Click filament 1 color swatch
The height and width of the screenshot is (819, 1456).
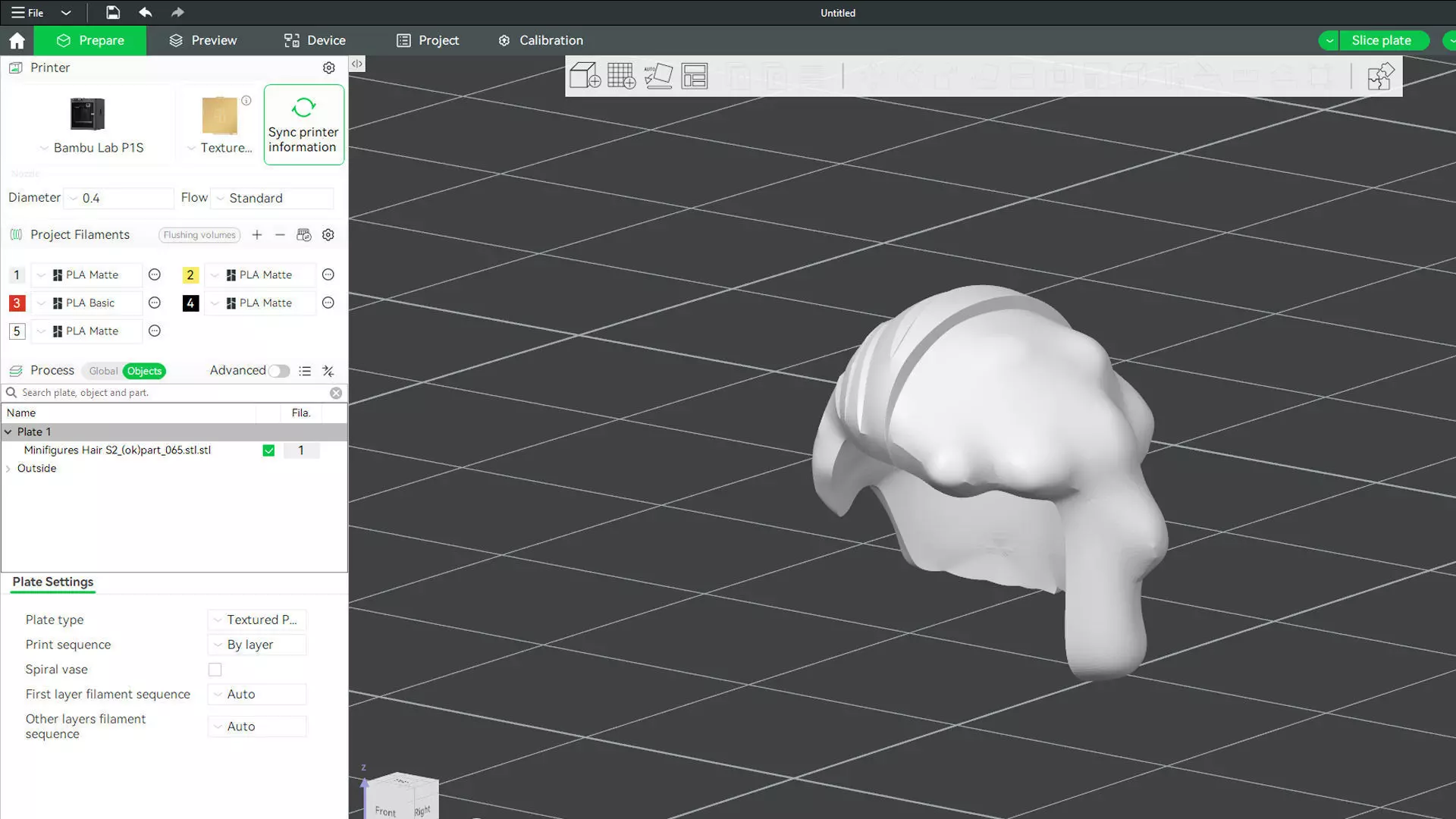tap(17, 275)
